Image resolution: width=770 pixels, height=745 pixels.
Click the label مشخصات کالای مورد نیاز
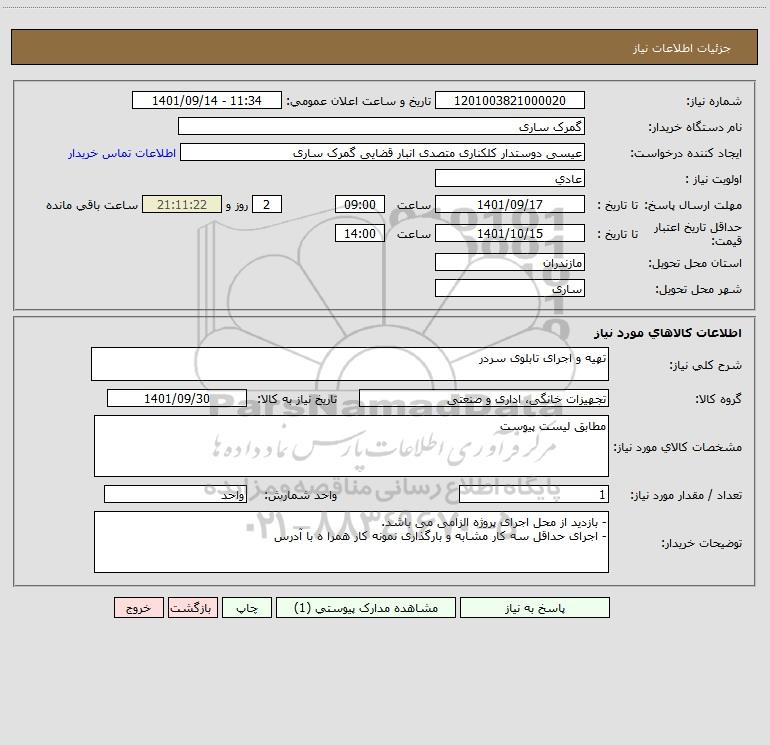pos(678,447)
